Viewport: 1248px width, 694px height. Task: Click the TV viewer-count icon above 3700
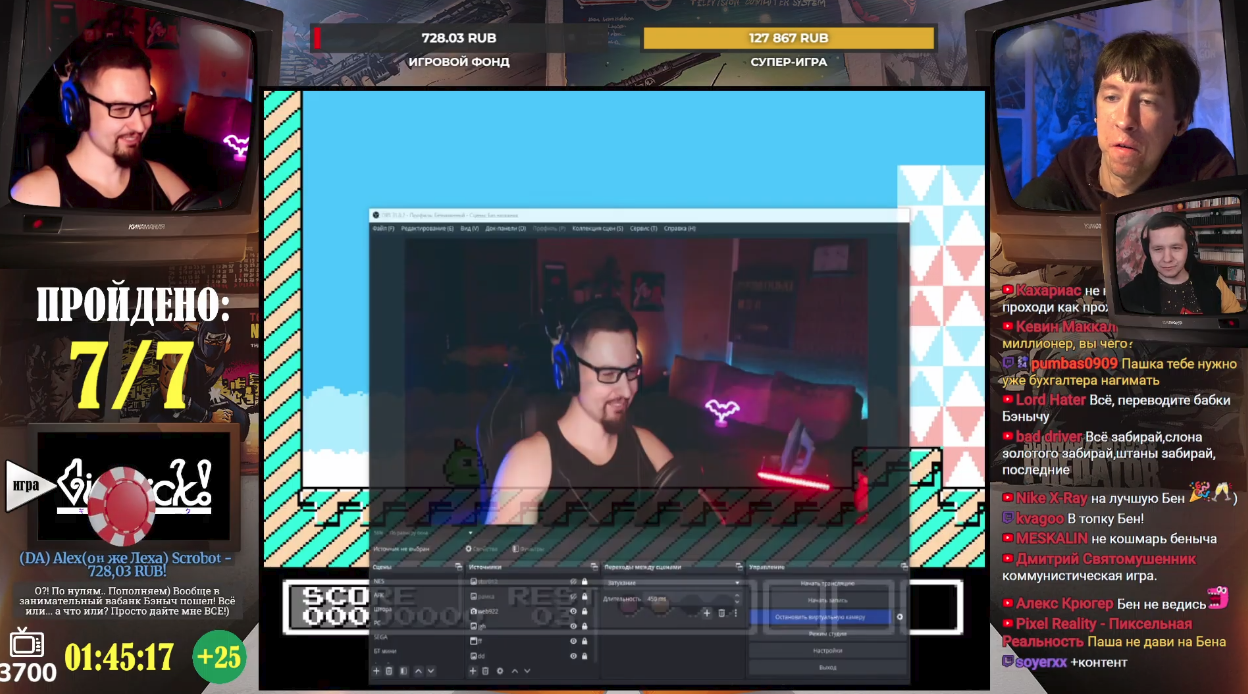pyautogui.click(x=24, y=642)
